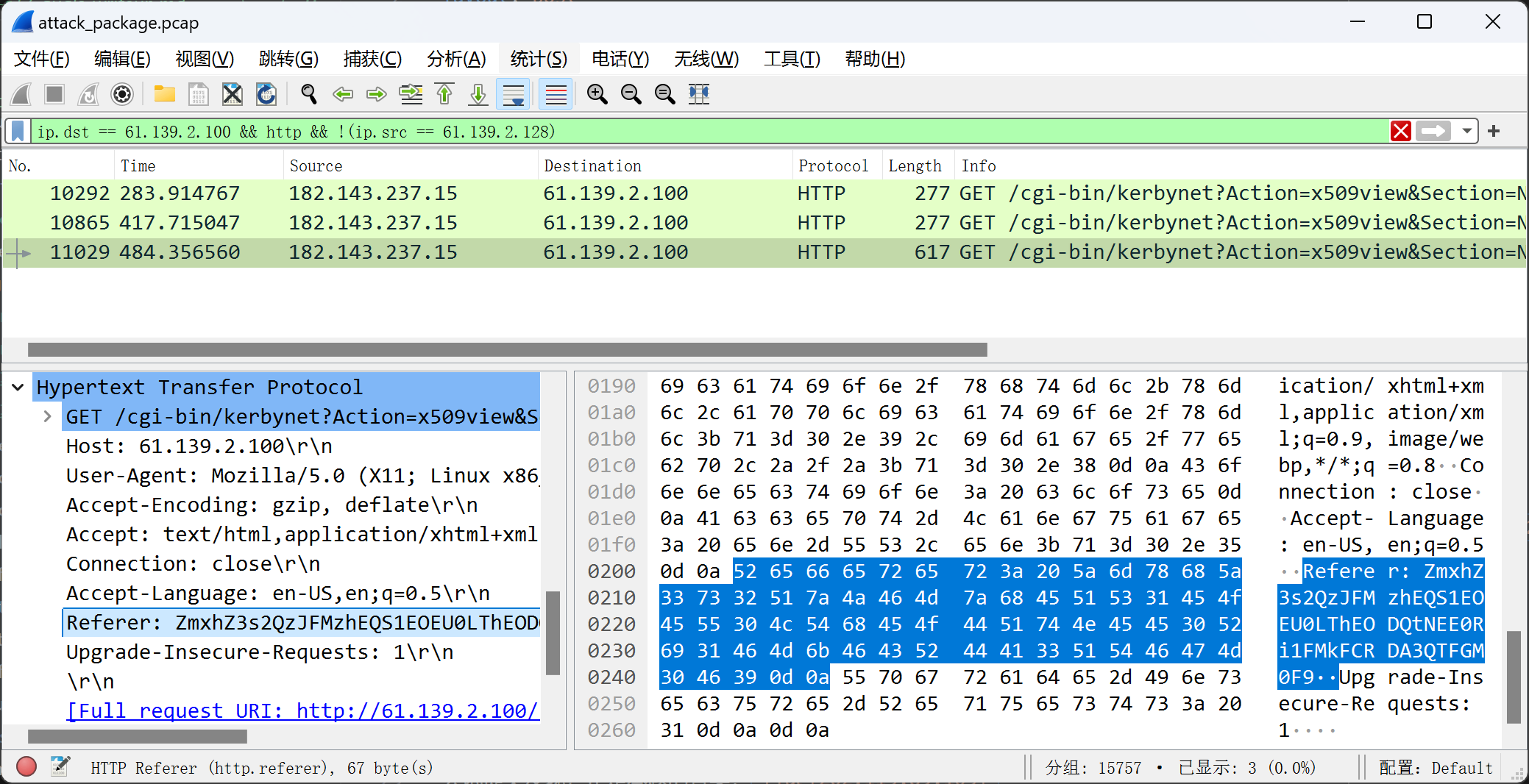1529x784 pixels.
Task: Click the expert information status circle
Action: click(x=26, y=767)
